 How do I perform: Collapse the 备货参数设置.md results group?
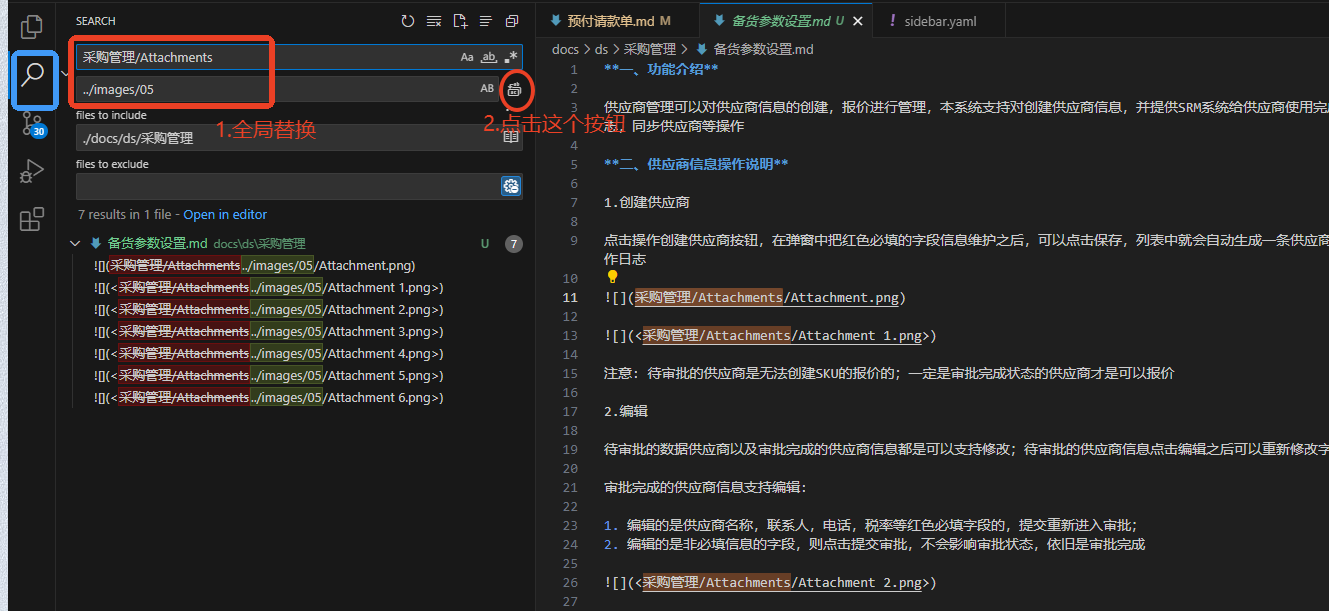(x=75, y=243)
